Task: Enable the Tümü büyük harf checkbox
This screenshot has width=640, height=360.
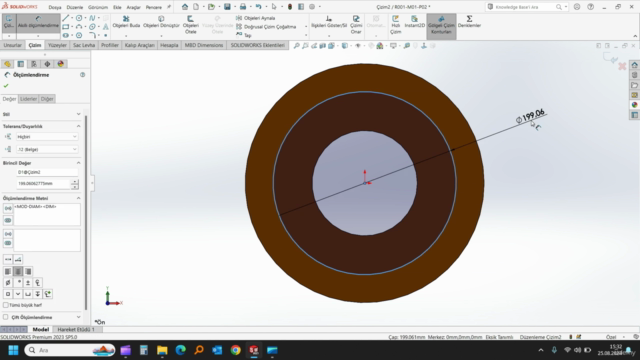Action: (6, 305)
